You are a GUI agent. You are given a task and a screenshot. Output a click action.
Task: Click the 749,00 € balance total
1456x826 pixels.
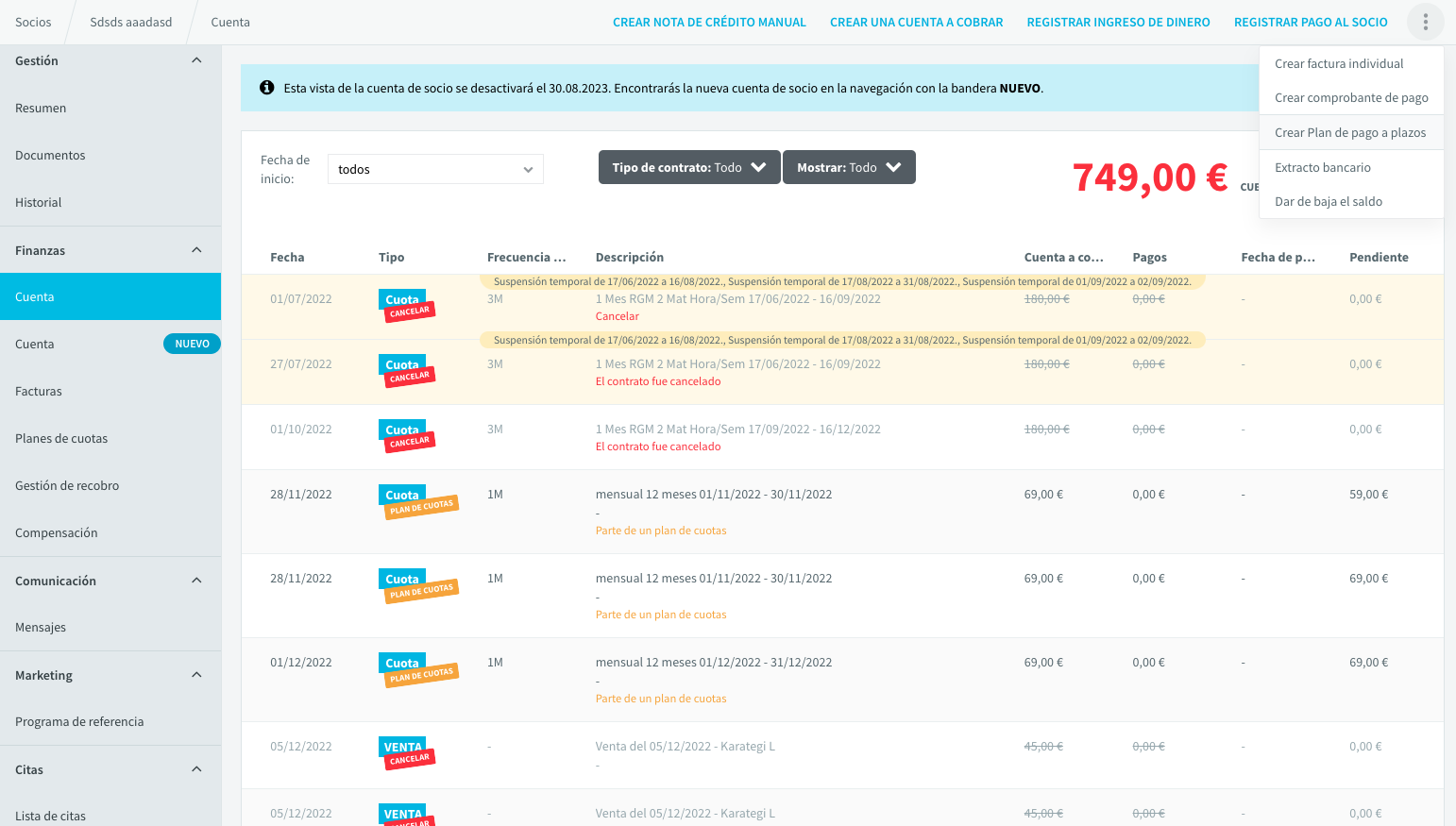(1150, 177)
